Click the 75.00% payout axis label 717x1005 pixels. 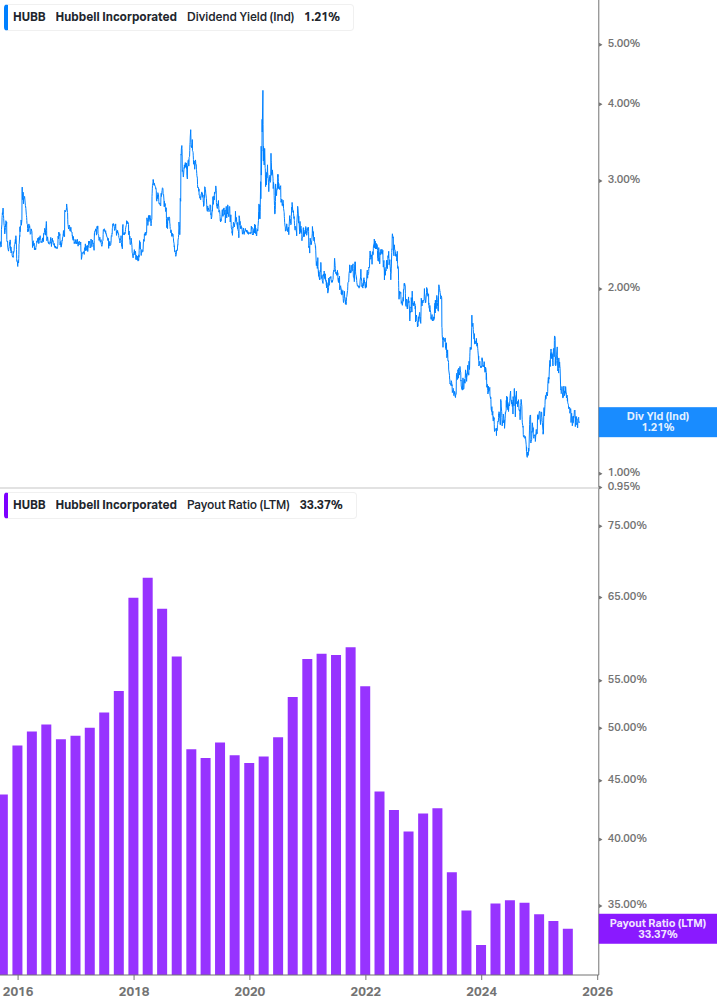pyautogui.click(x=627, y=526)
